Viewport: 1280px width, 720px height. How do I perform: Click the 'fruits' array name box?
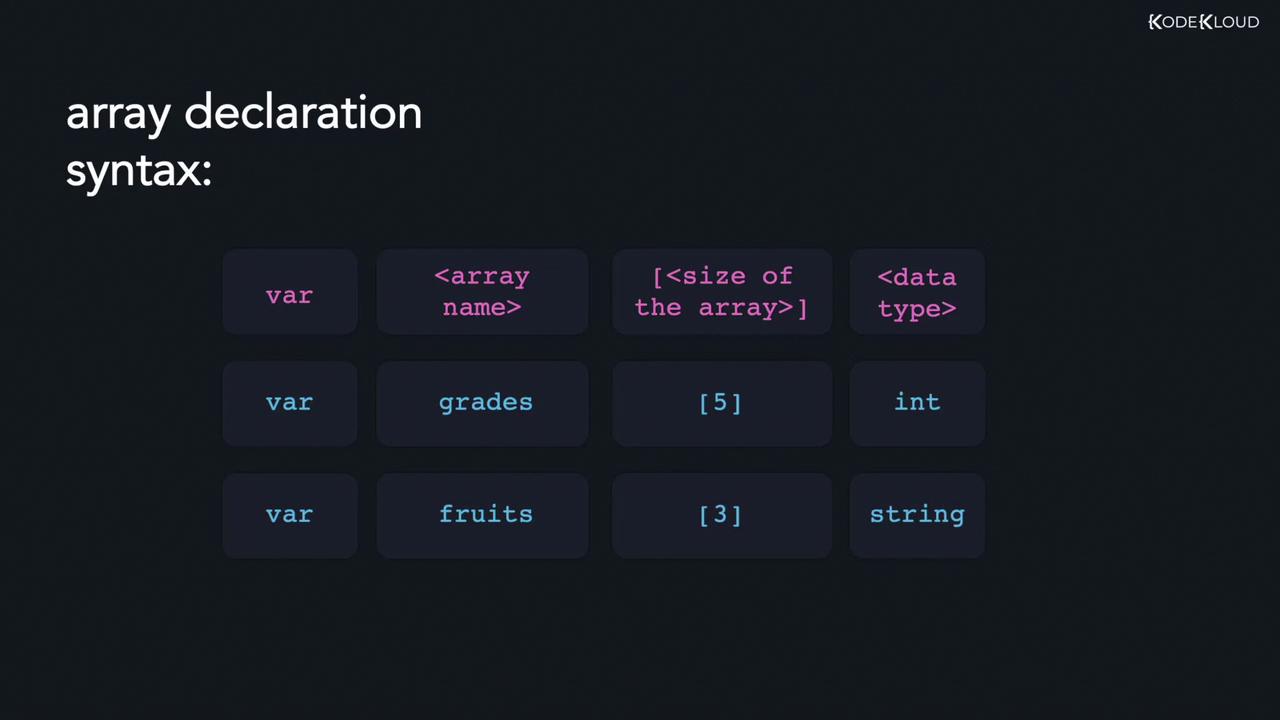(485, 515)
